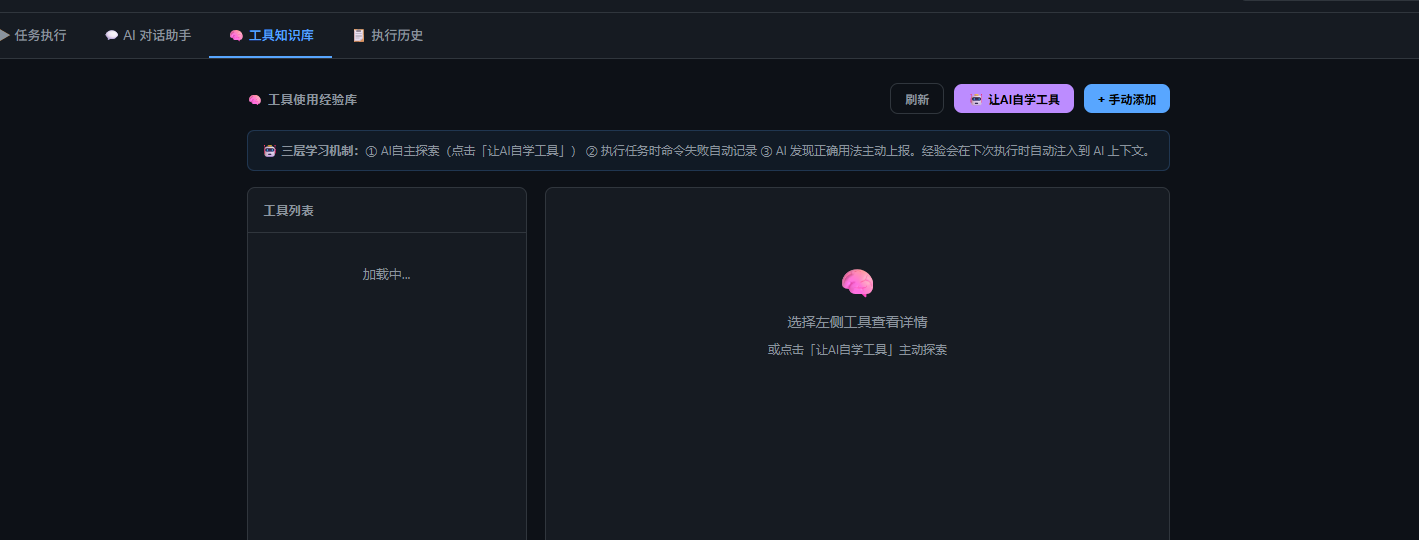Viewport: 1419px width, 540px height.
Task: Click the chat bubble icon on AI 对话助手 tab
Action: [x=111, y=35]
